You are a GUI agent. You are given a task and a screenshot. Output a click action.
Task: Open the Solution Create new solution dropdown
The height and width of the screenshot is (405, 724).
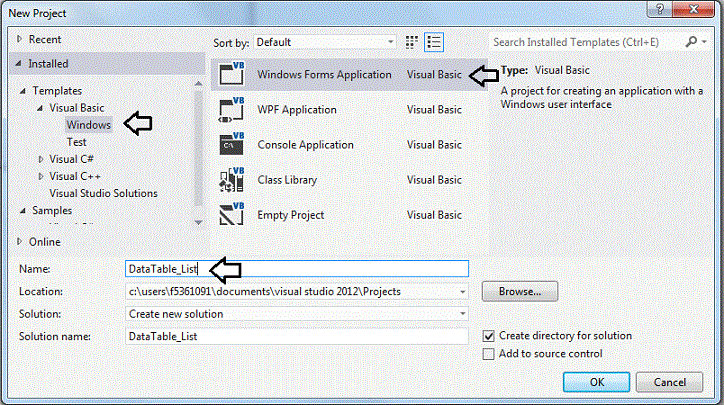click(462, 314)
